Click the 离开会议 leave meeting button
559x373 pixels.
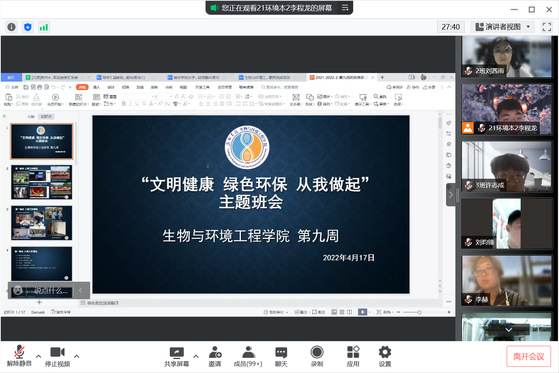point(528,356)
